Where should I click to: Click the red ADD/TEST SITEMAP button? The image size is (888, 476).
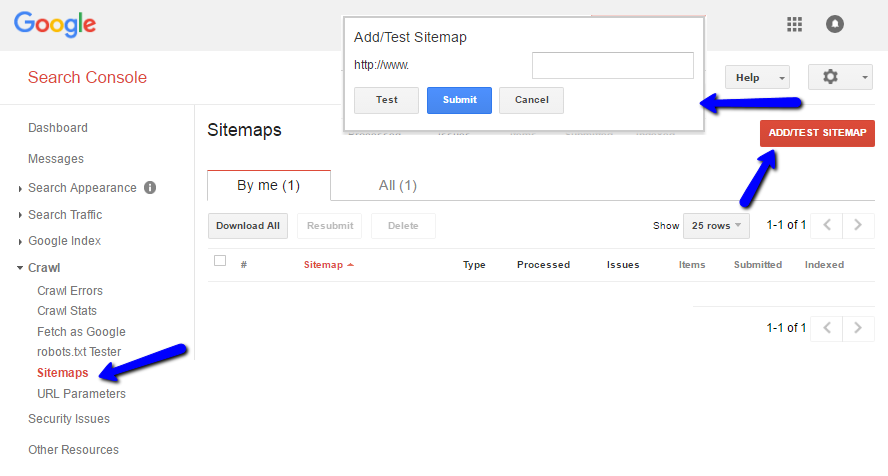click(x=817, y=133)
